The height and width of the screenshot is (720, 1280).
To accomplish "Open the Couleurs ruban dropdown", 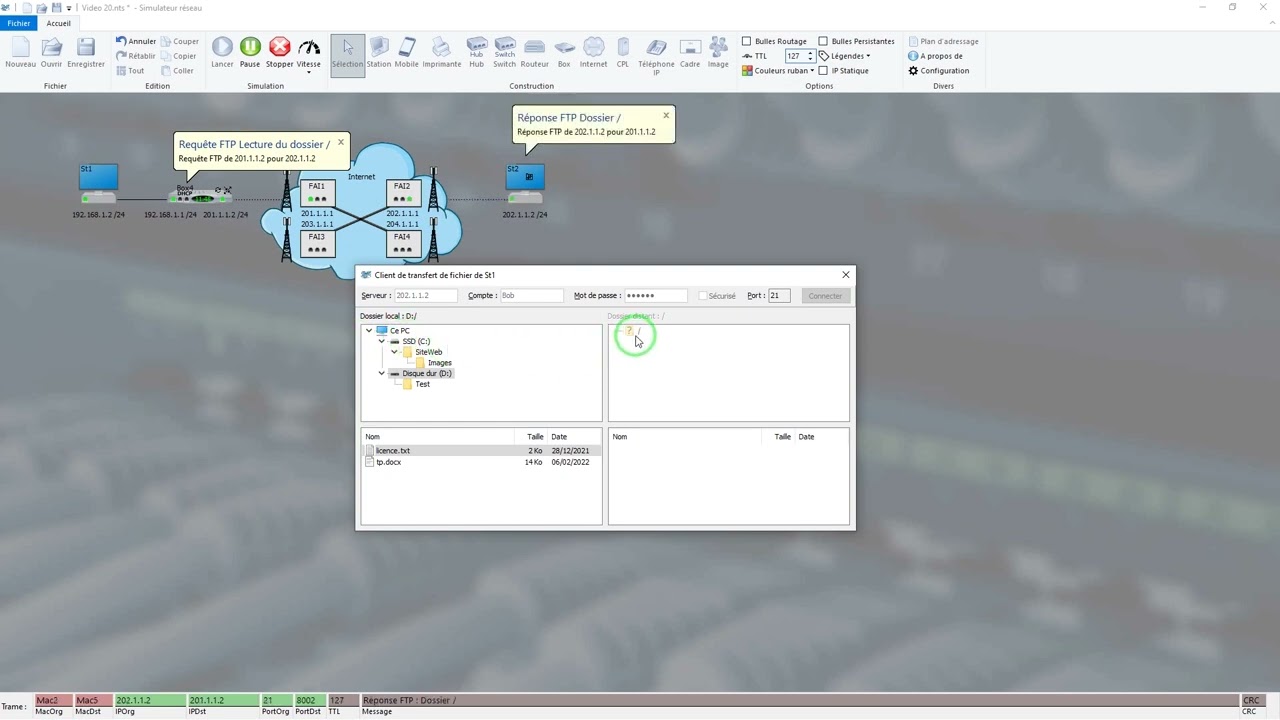I will pos(778,71).
